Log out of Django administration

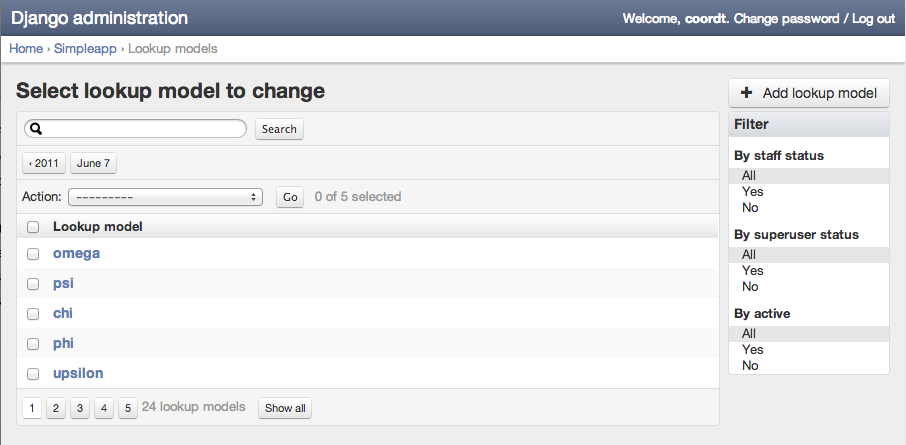click(873, 19)
